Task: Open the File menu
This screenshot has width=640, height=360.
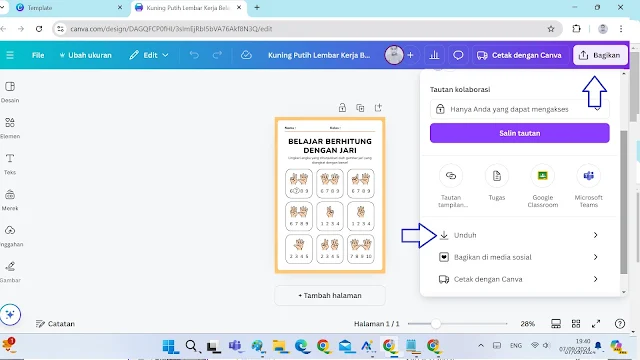Action: tap(38, 55)
